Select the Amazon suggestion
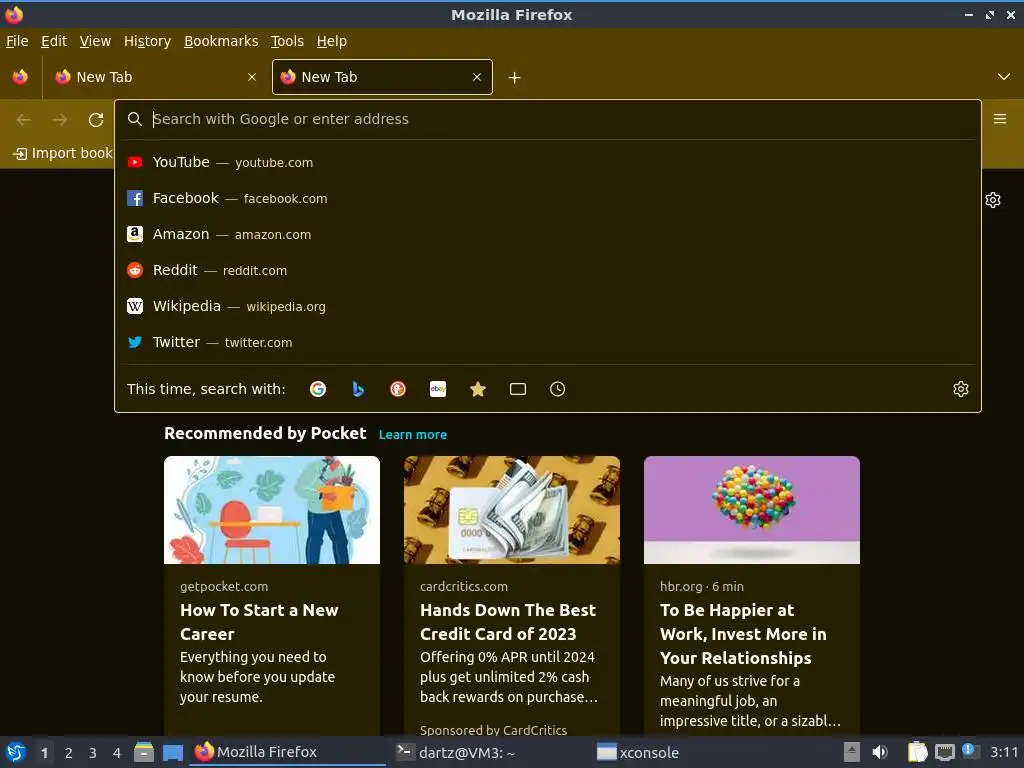 point(547,234)
